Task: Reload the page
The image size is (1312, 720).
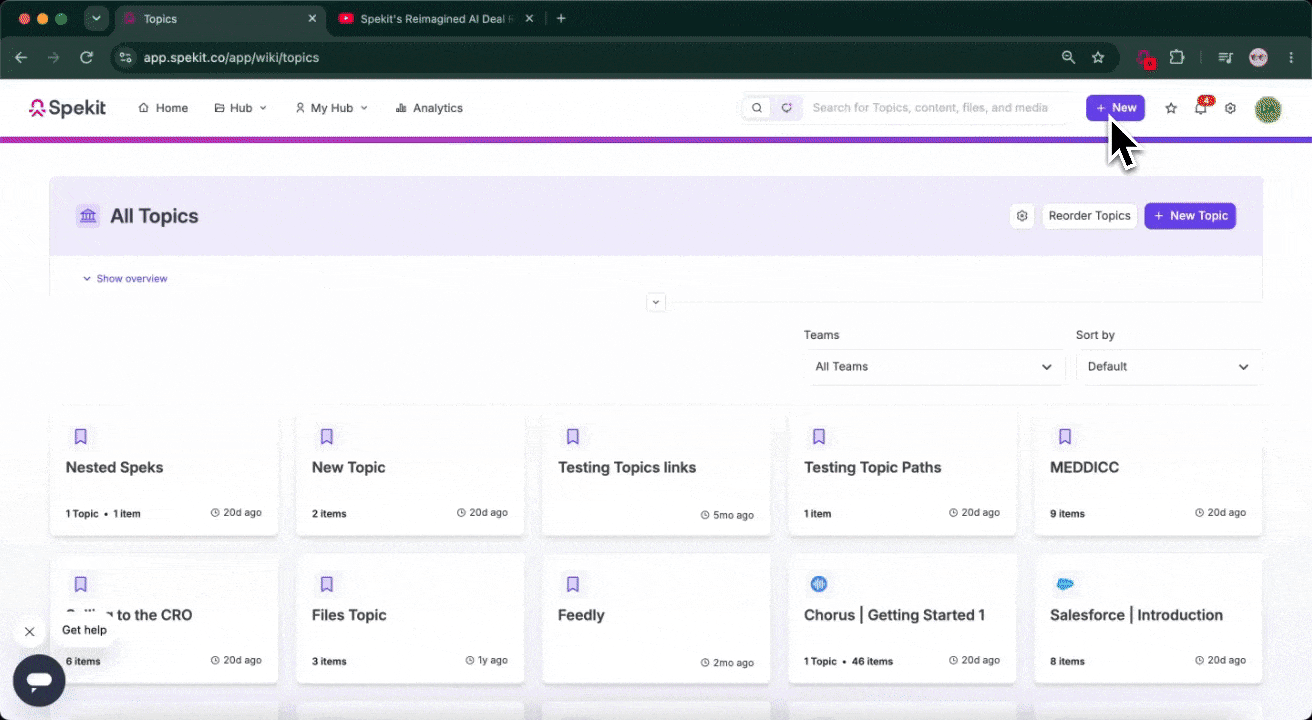Action: 86,57
